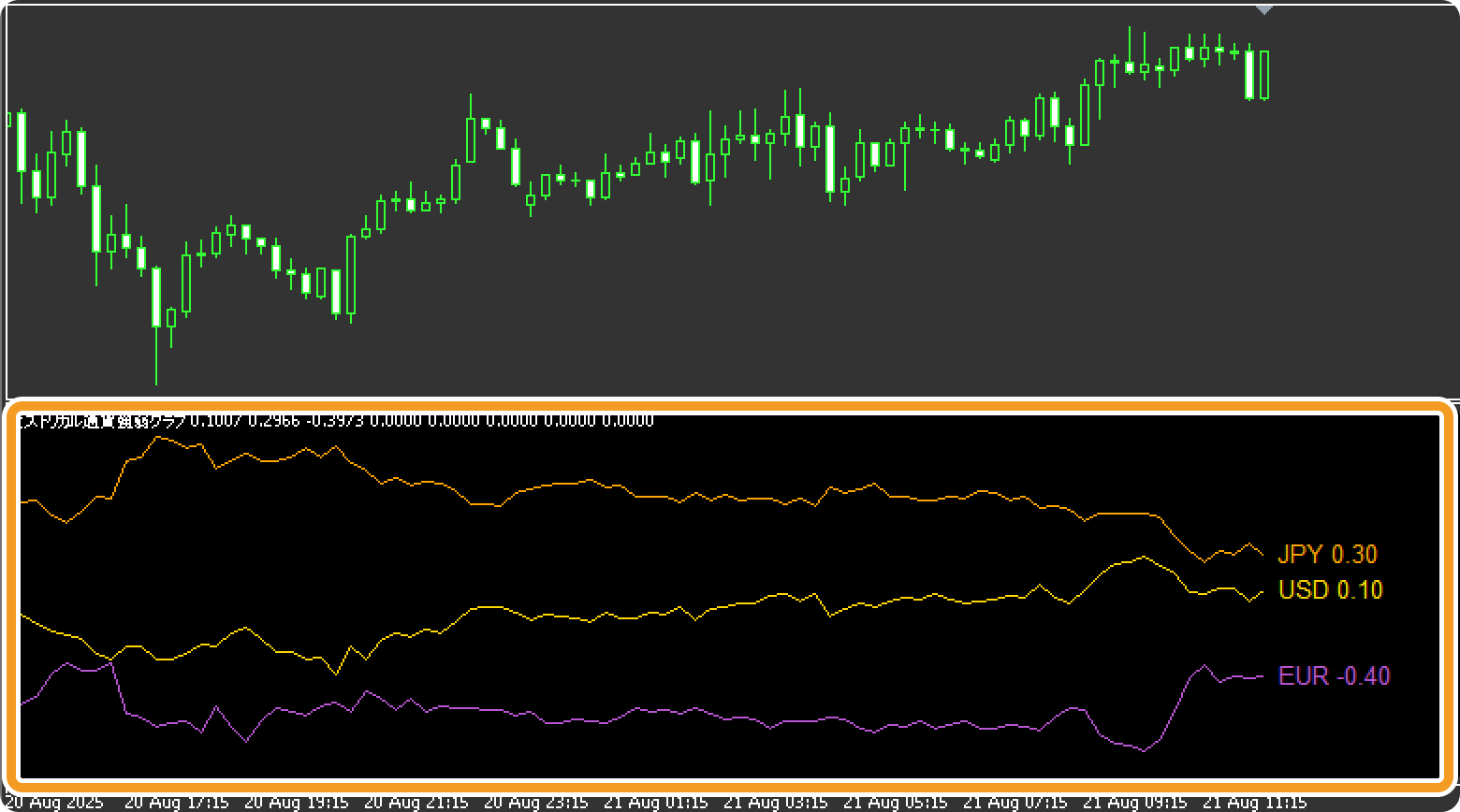This screenshot has width=1460, height=812.
Task: Click the 21 Aug 09:15 time label
Action: pos(1135,803)
